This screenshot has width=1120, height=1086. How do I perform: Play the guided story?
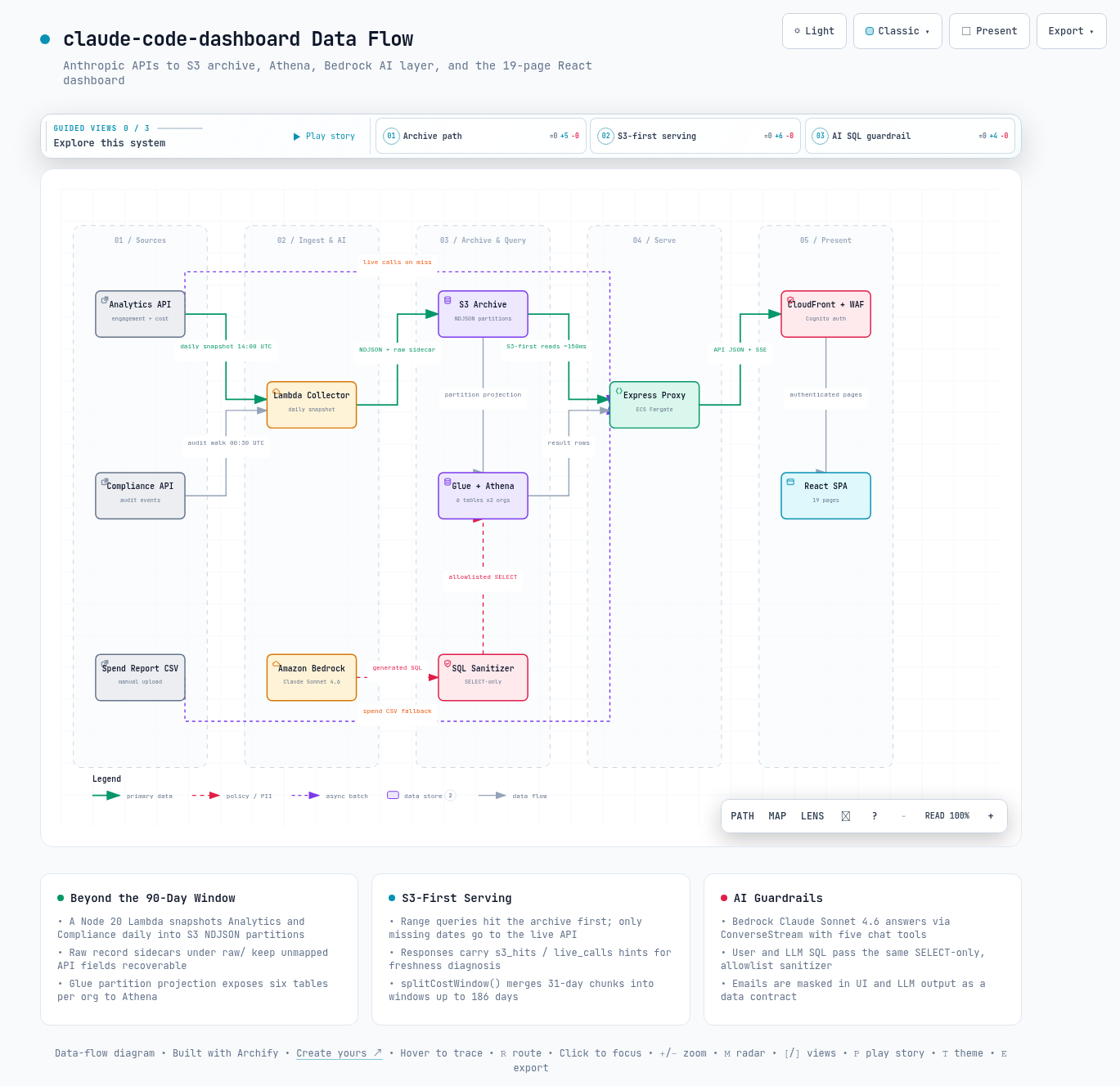325,137
